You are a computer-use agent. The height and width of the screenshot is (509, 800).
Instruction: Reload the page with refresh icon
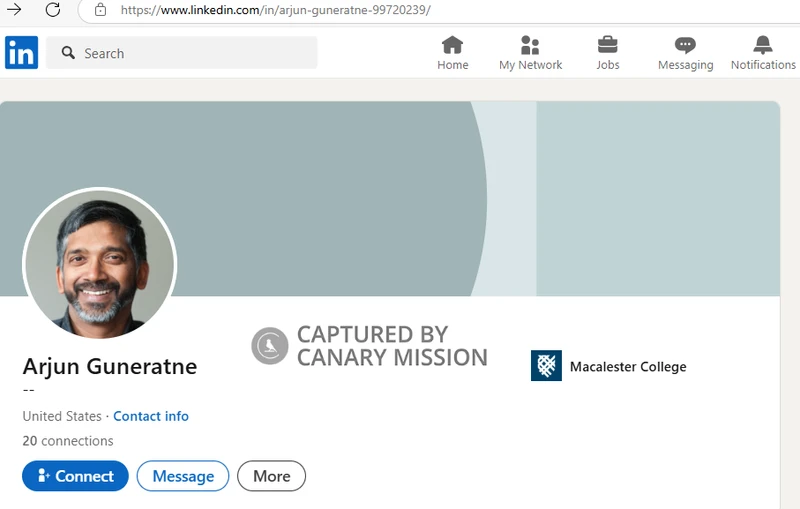53,9
